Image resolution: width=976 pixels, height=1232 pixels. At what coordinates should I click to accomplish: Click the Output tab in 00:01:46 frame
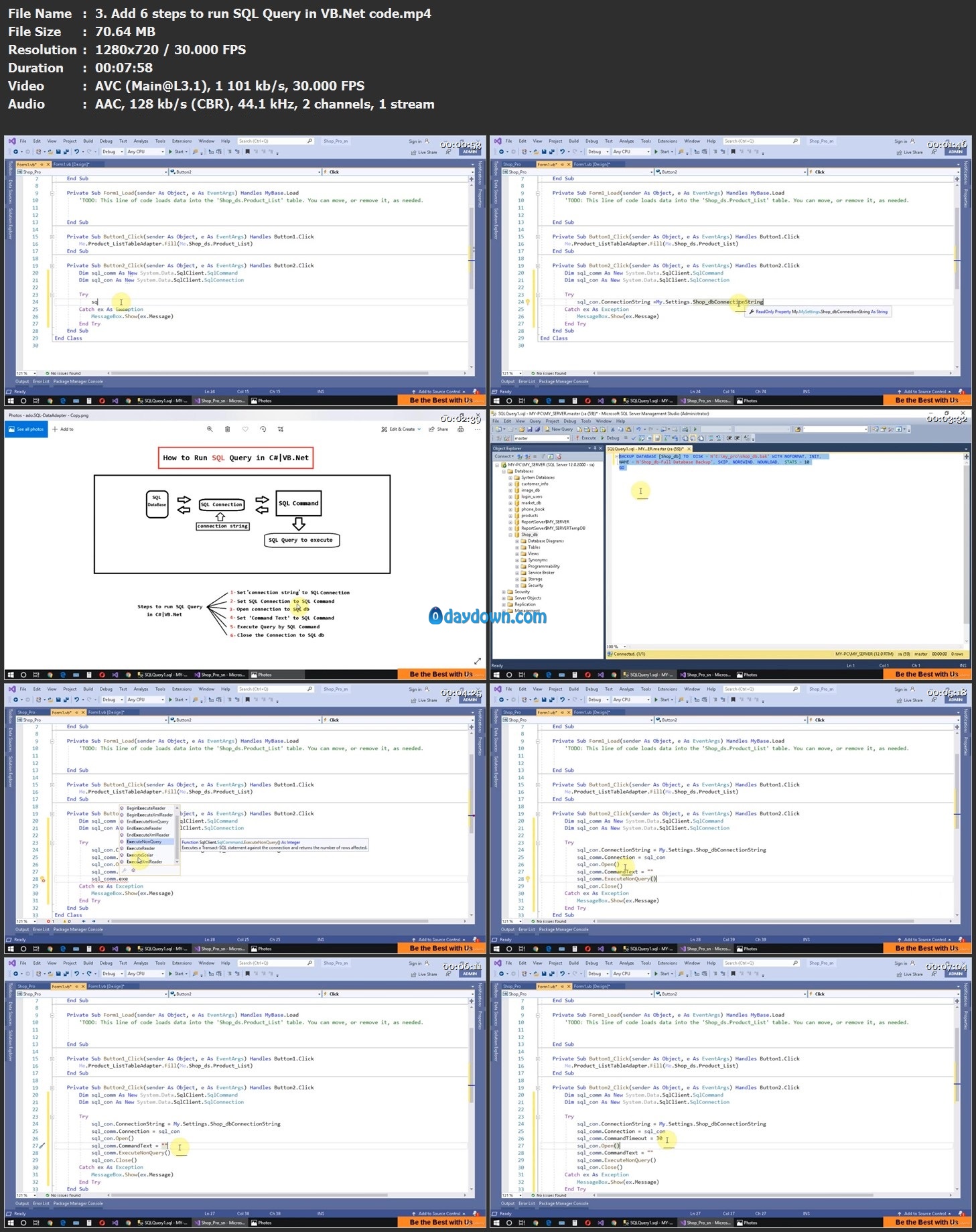click(508, 382)
